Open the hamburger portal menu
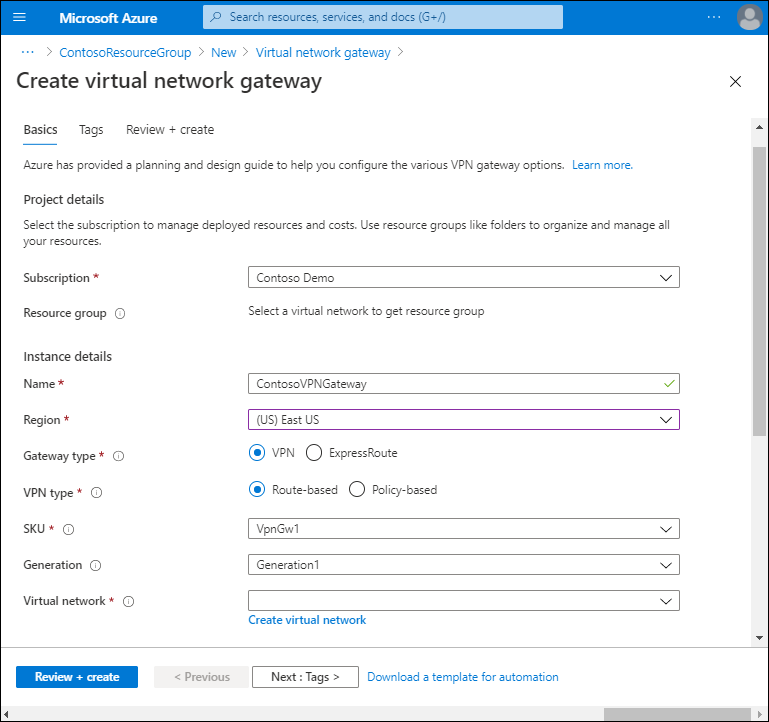This screenshot has height=722, width=769. coord(20,18)
